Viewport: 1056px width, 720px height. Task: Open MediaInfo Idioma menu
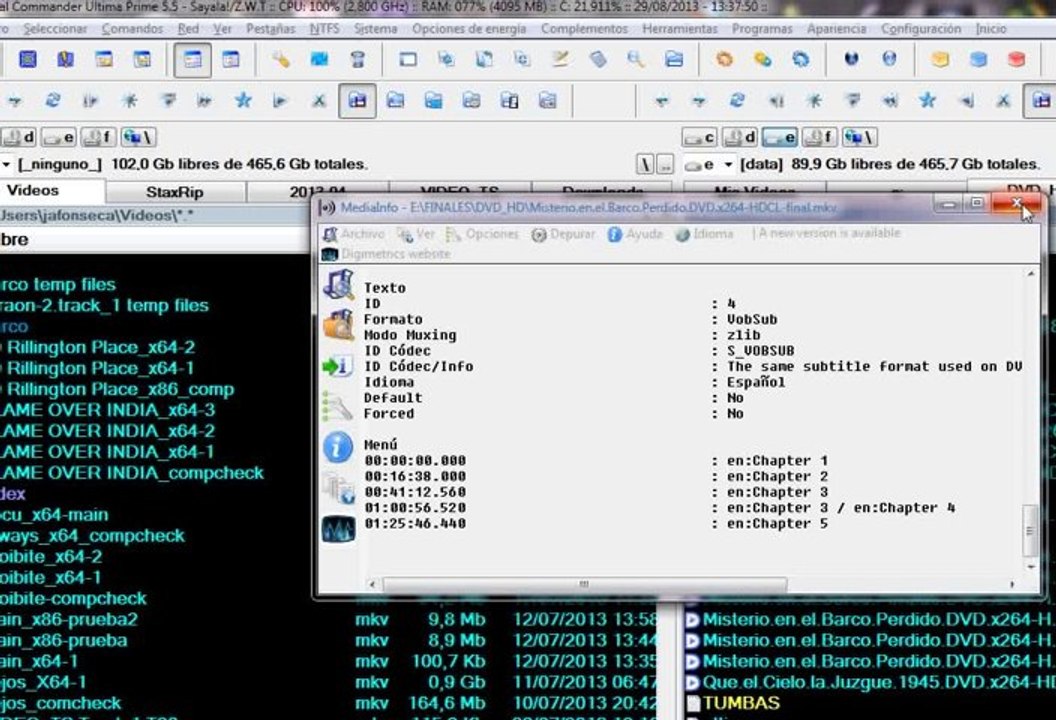(x=704, y=234)
